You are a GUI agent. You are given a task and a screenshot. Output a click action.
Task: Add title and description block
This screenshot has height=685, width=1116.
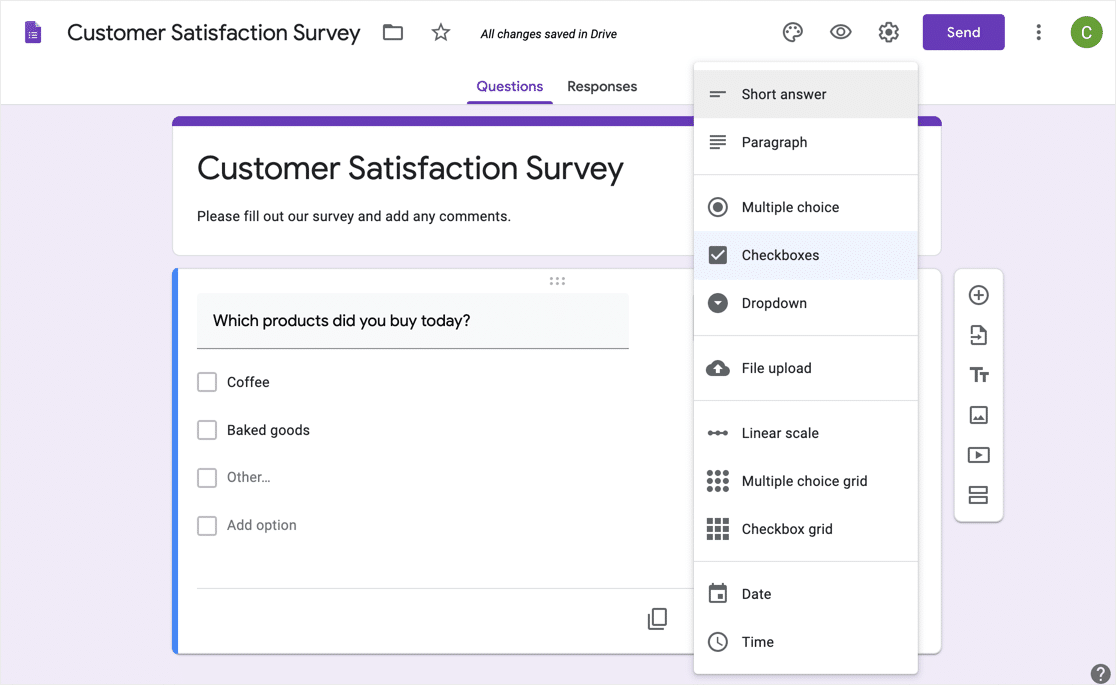[978, 375]
